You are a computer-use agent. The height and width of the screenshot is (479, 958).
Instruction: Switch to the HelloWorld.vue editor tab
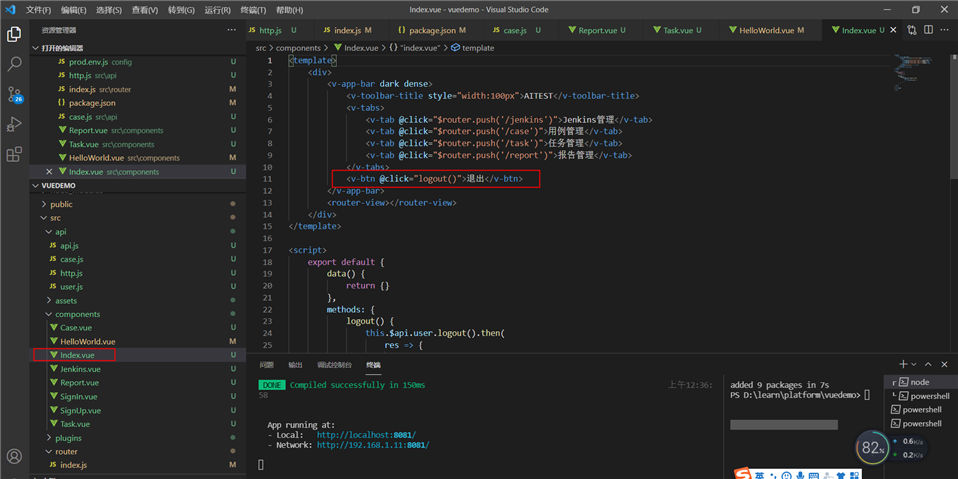[x=771, y=30]
